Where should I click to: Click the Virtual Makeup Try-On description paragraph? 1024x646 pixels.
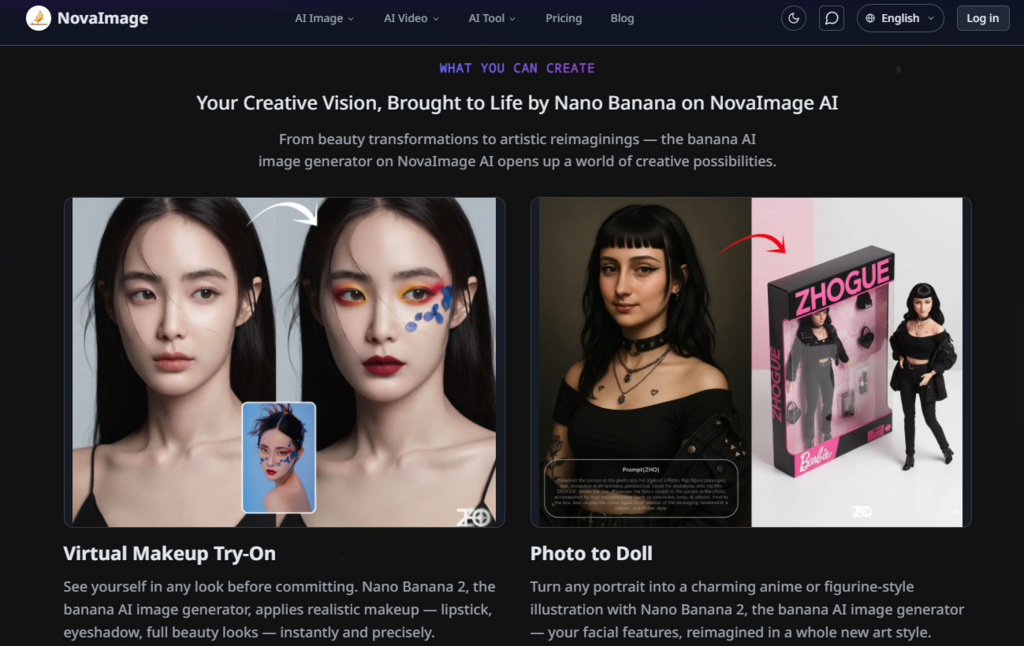point(279,609)
